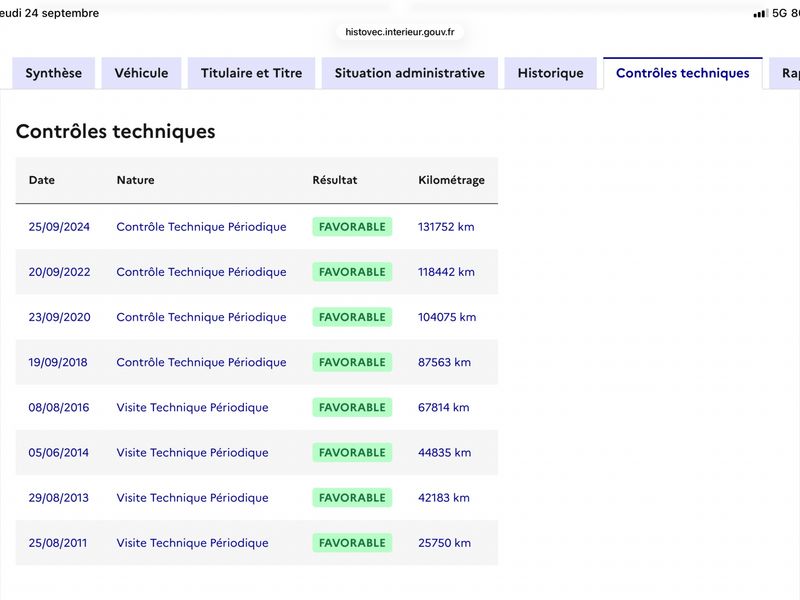Select the Contrôles techniques tab
This screenshot has height=600, width=800.
pyautogui.click(x=683, y=73)
